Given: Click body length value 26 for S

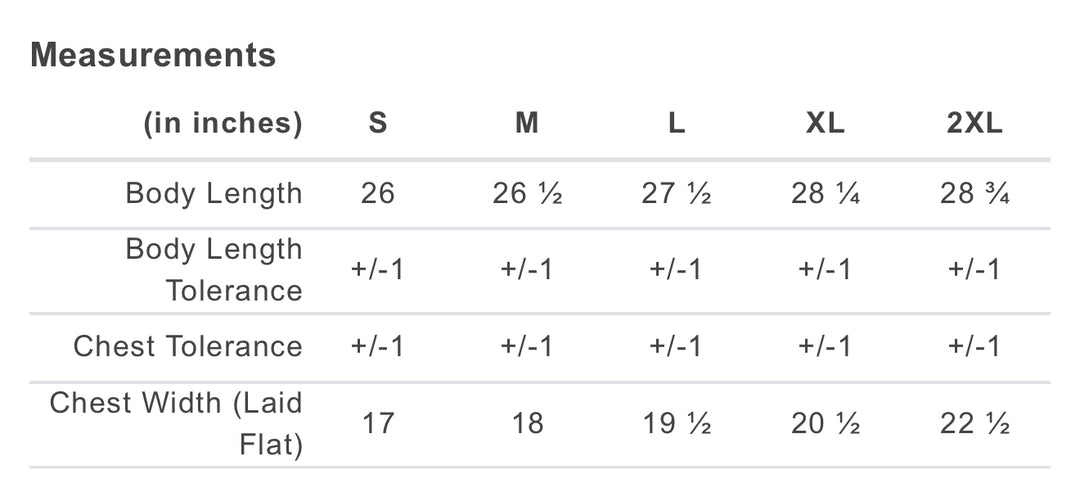Looking at the screenshot, I should tap(377, 194).
